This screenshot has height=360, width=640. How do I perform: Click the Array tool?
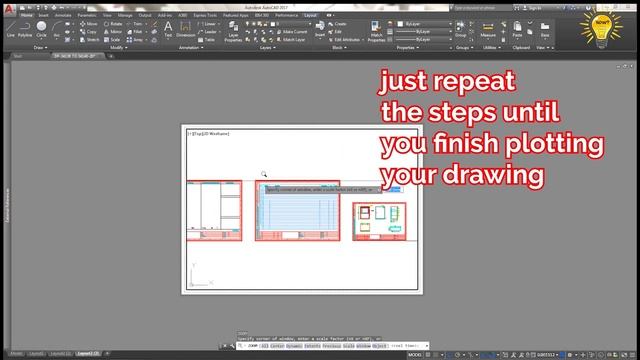135,40
